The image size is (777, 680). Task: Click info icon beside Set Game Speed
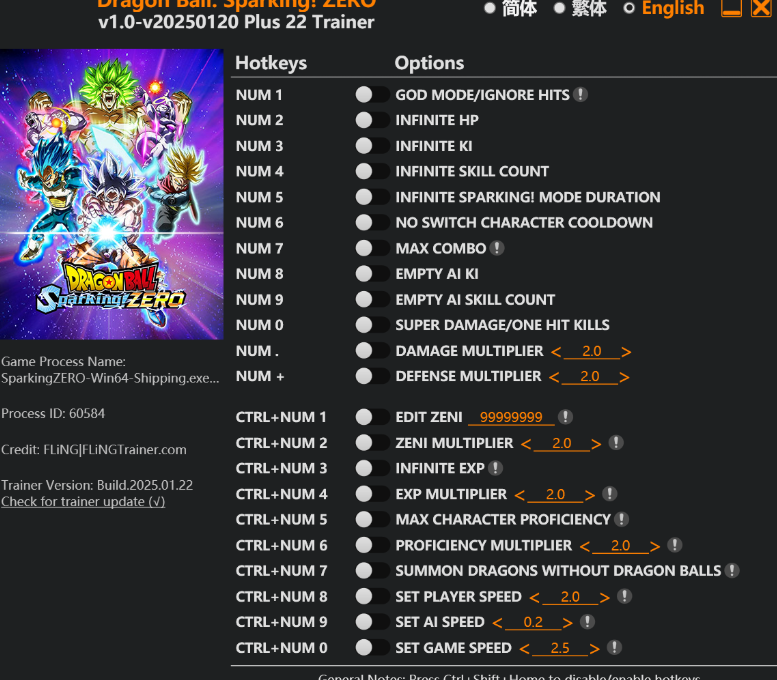click(x=614, y=647)
